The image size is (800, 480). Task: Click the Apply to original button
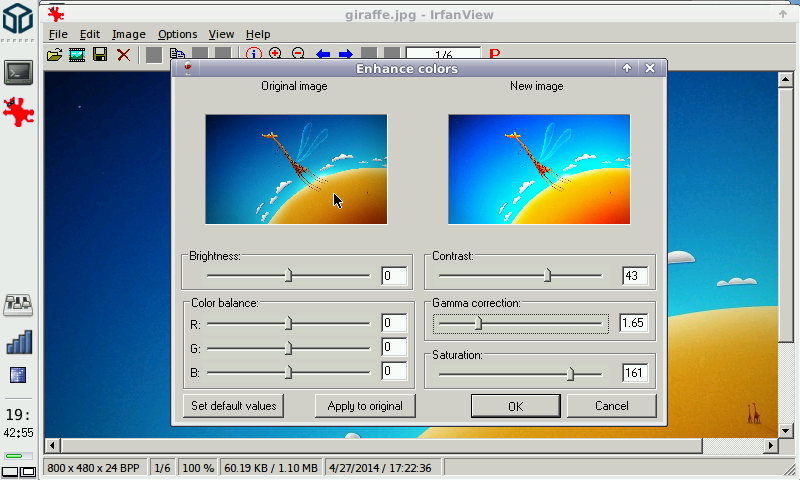pyautogui.click(x=365, y=406)
